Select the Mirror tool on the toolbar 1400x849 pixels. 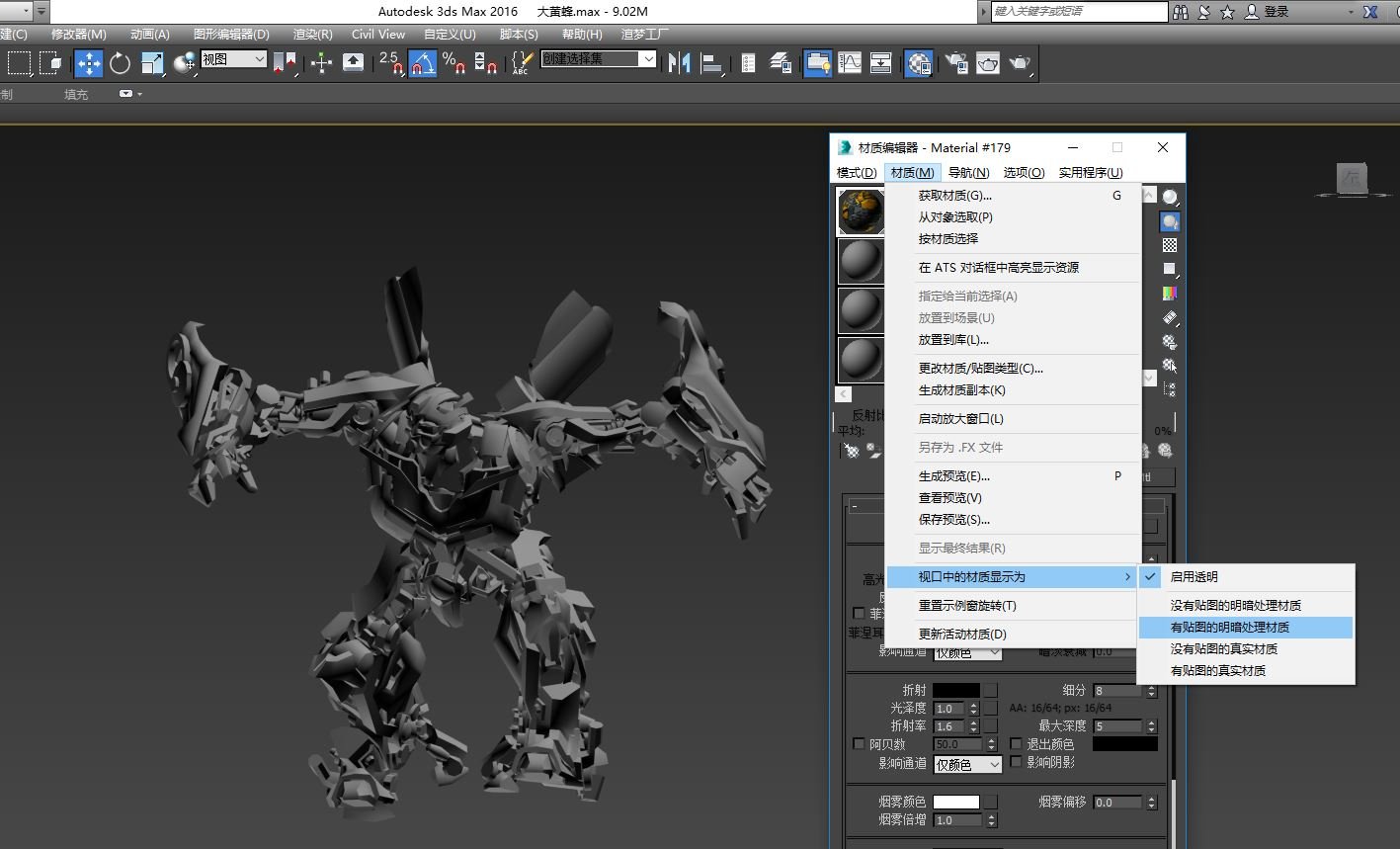pyautogui.click(x=682, y=62)
